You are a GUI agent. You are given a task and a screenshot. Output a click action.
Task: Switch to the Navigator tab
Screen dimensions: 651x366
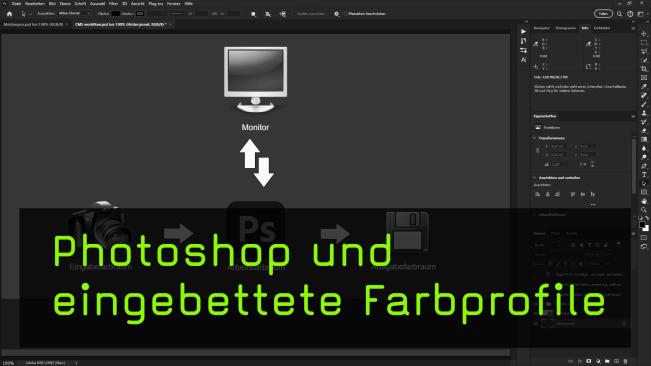(541, 28)
